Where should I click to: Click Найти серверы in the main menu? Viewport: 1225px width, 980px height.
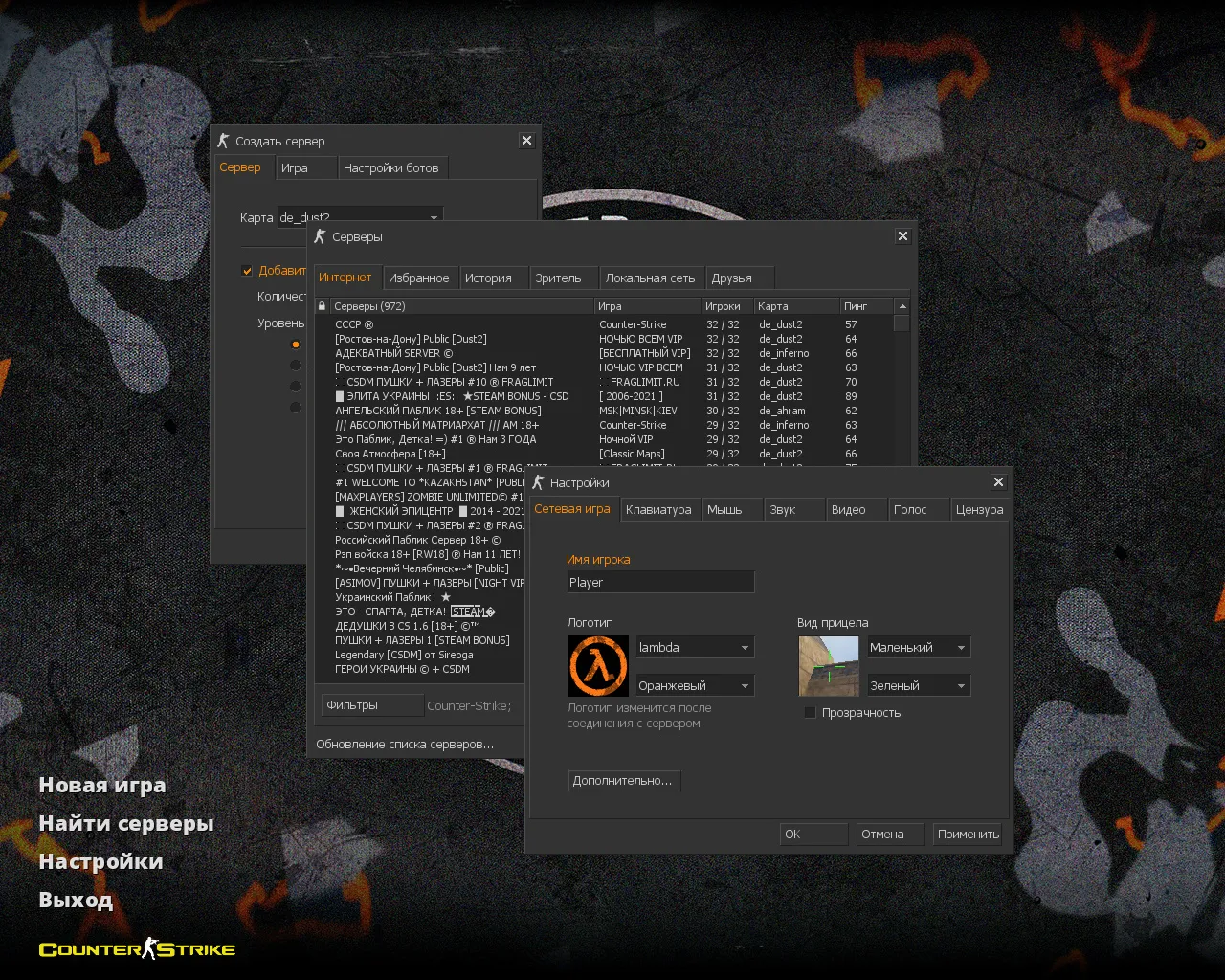pyautogui.click(x=125, y=822)
